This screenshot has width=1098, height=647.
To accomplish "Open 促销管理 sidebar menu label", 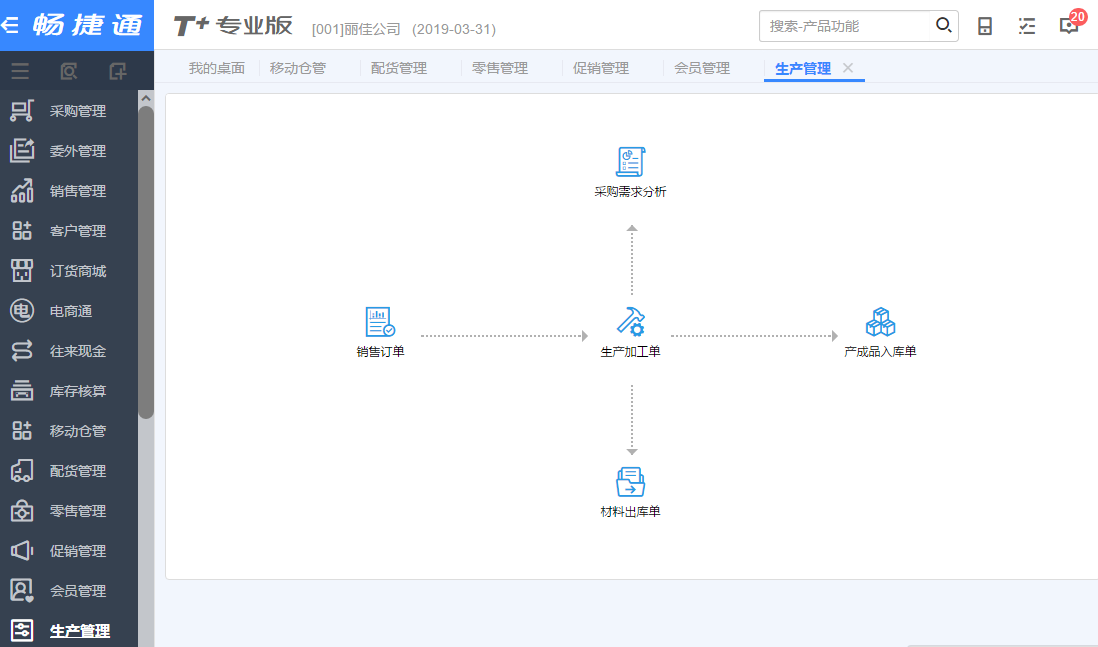I will pos(78,550).
